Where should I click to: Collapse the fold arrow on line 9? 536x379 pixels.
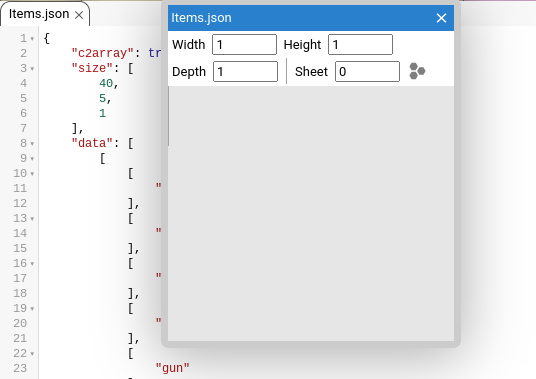(32, 159)
